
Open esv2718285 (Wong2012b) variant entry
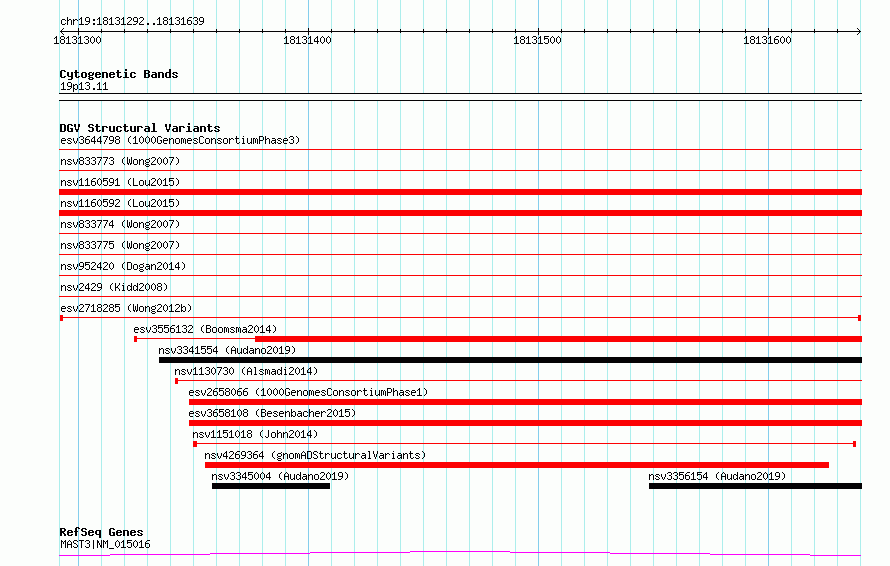pyautogui.click(x=126, y=308)
